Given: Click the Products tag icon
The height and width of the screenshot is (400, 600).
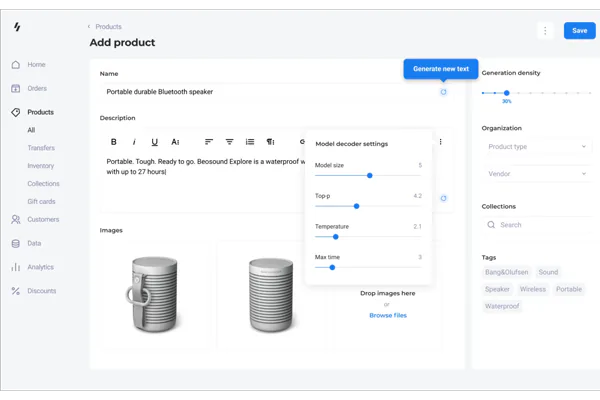Looking at the screenshot, I should click(16, 112).
